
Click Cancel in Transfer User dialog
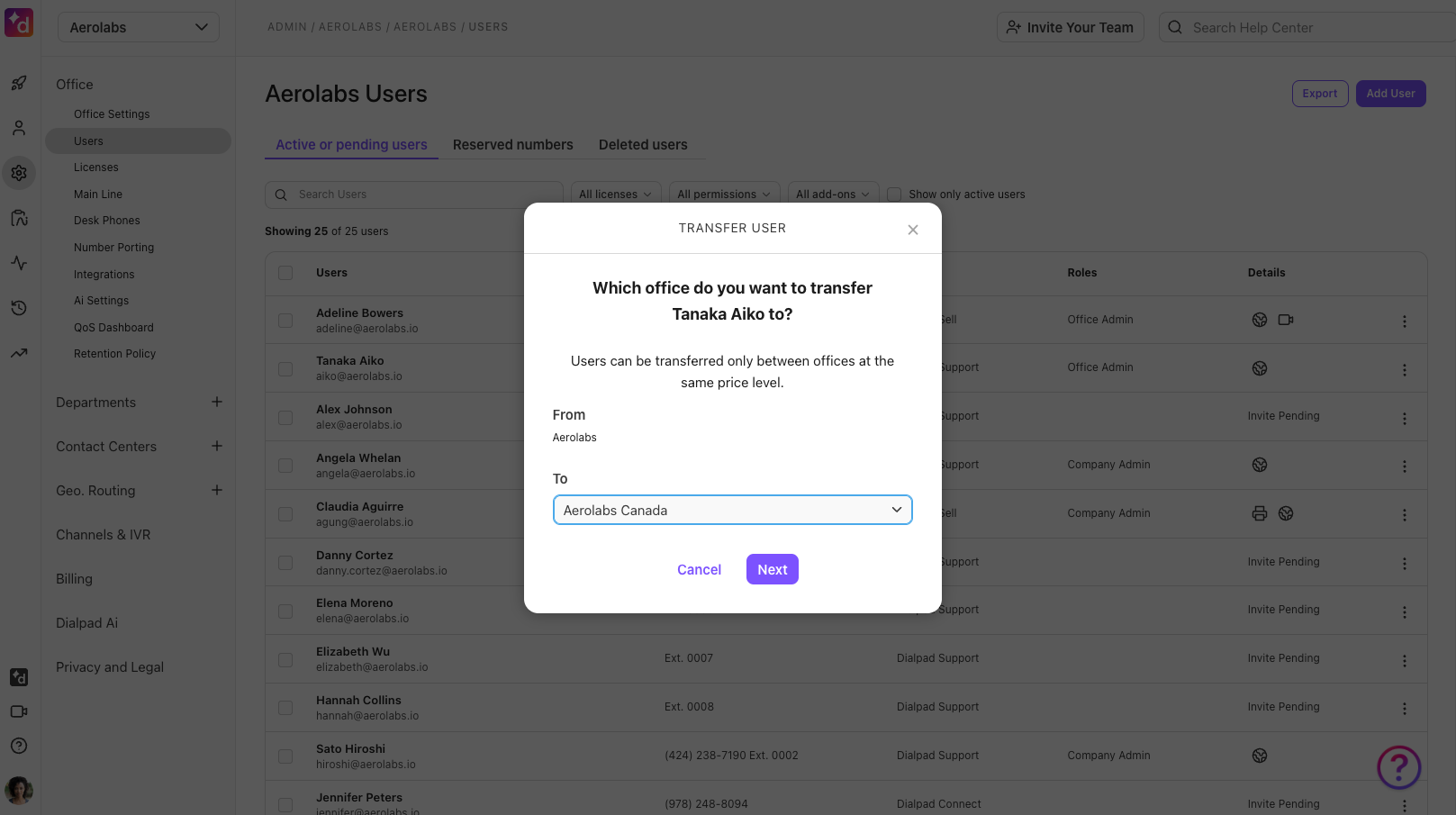pyautogui.click(x=699, y=569)
